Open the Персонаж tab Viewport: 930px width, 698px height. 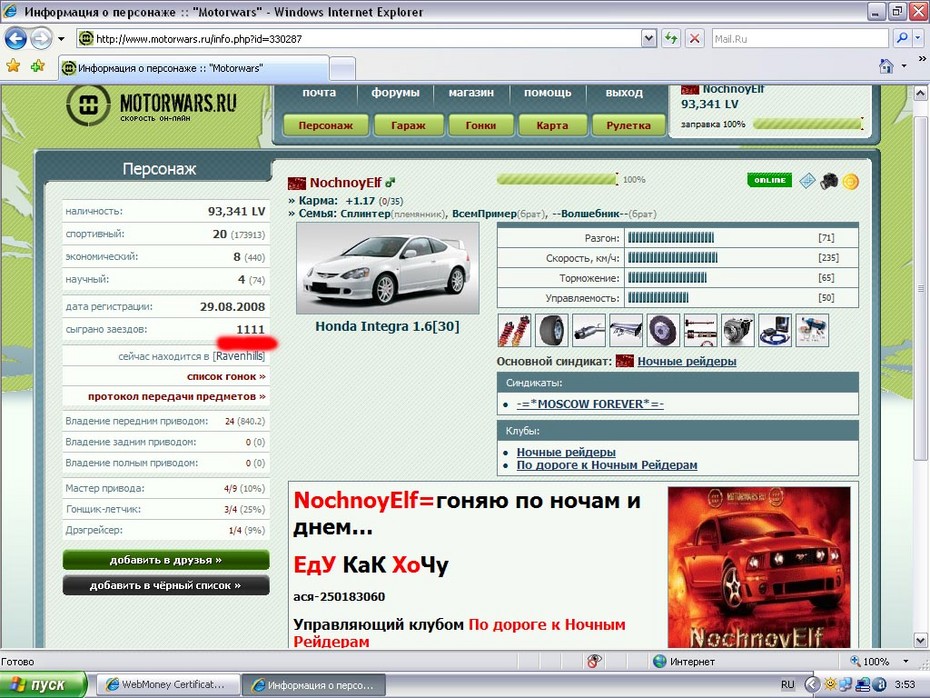pos(326,125)
